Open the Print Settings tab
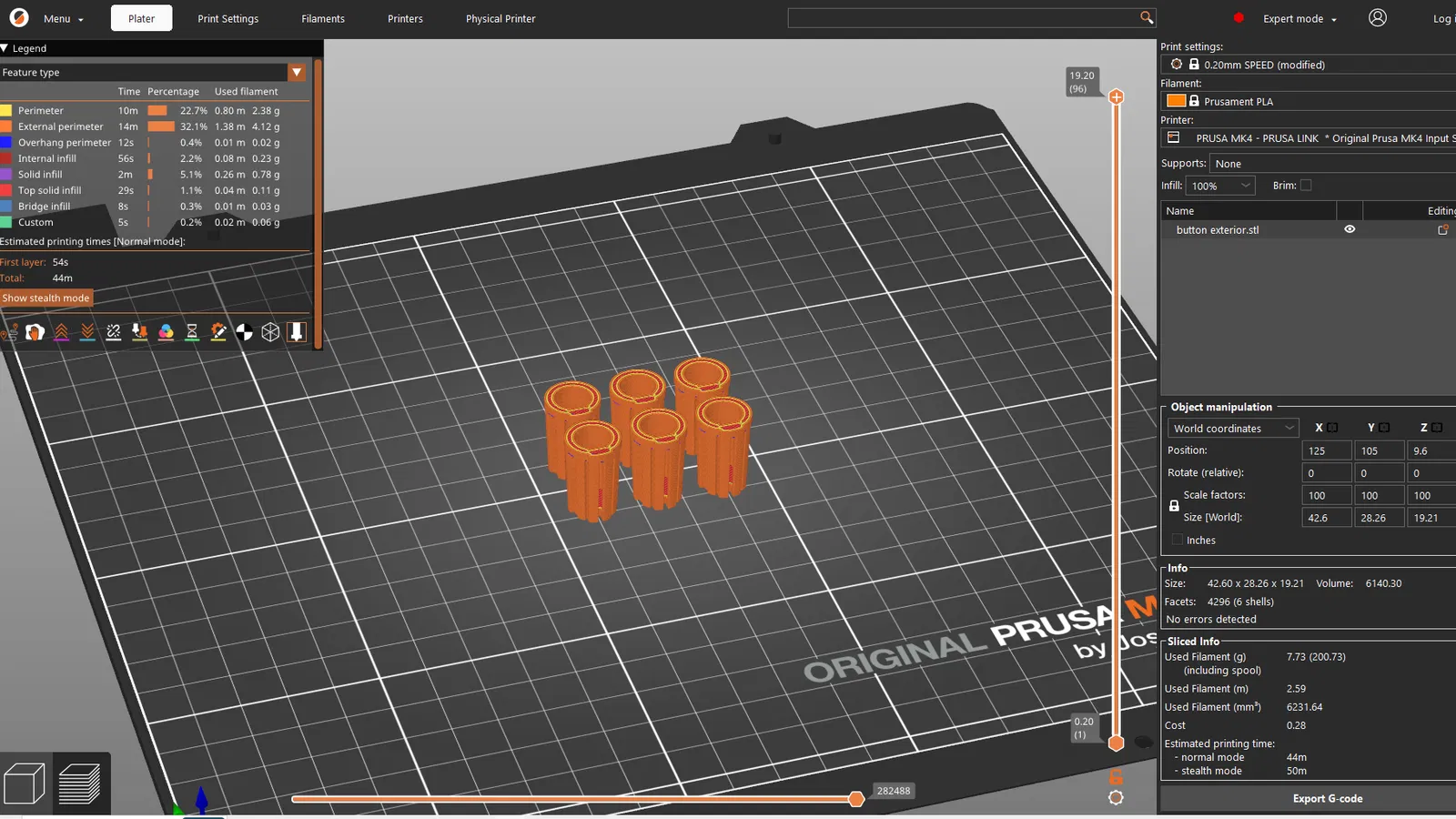The width and height of the screenshot is (1456, 819). click(227, 18)
